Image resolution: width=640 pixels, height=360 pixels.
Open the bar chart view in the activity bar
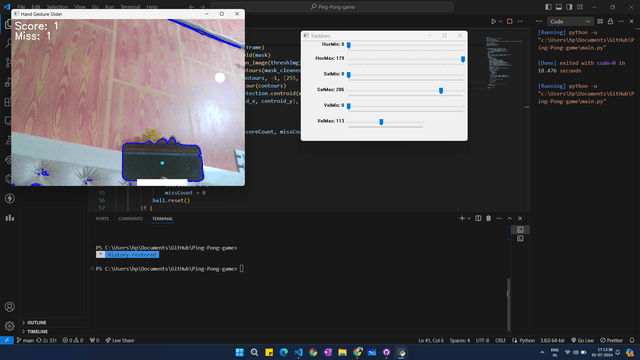tap(10, 218)
